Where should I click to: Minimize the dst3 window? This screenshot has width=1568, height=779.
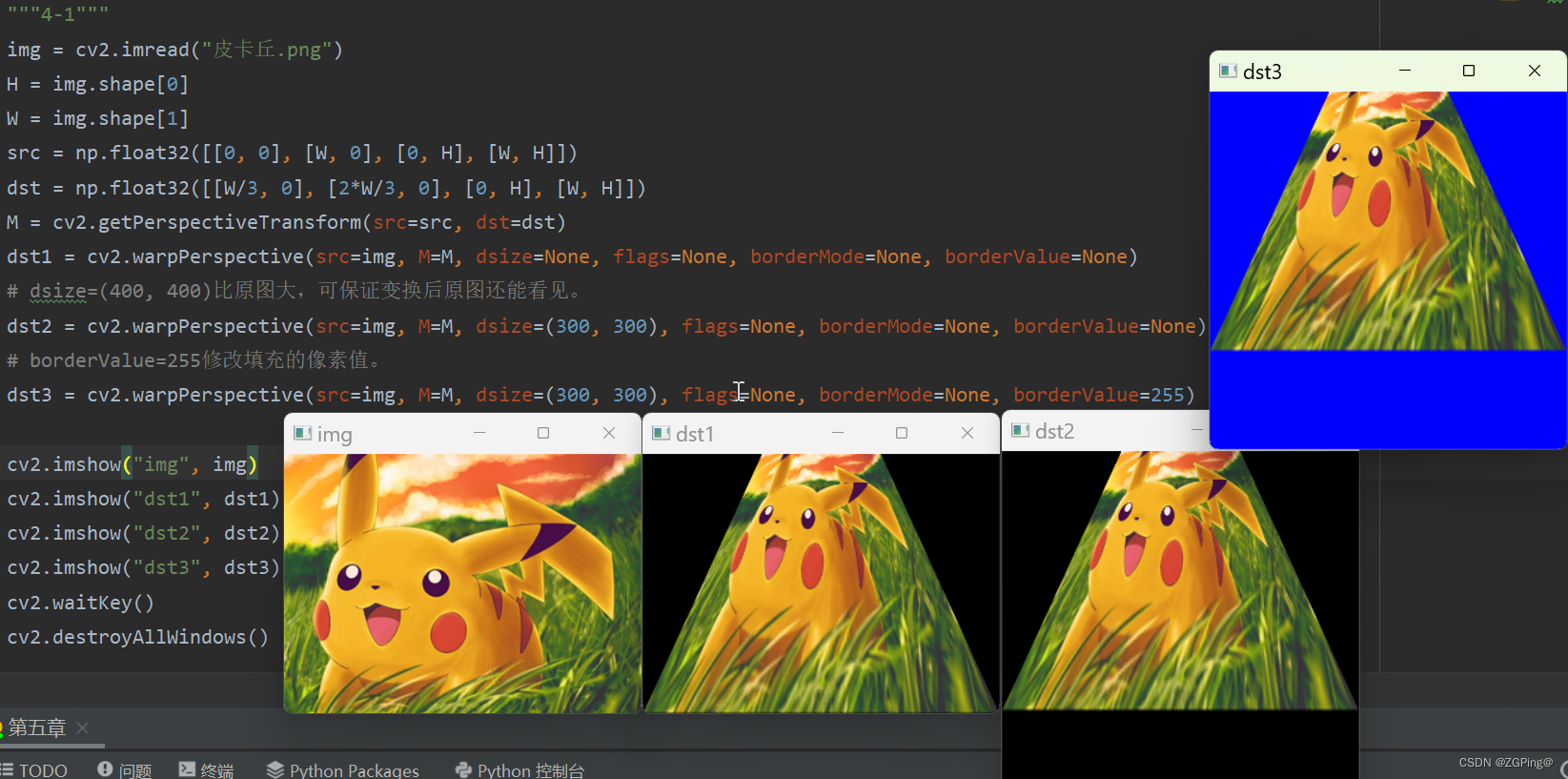pos(1405,71)
